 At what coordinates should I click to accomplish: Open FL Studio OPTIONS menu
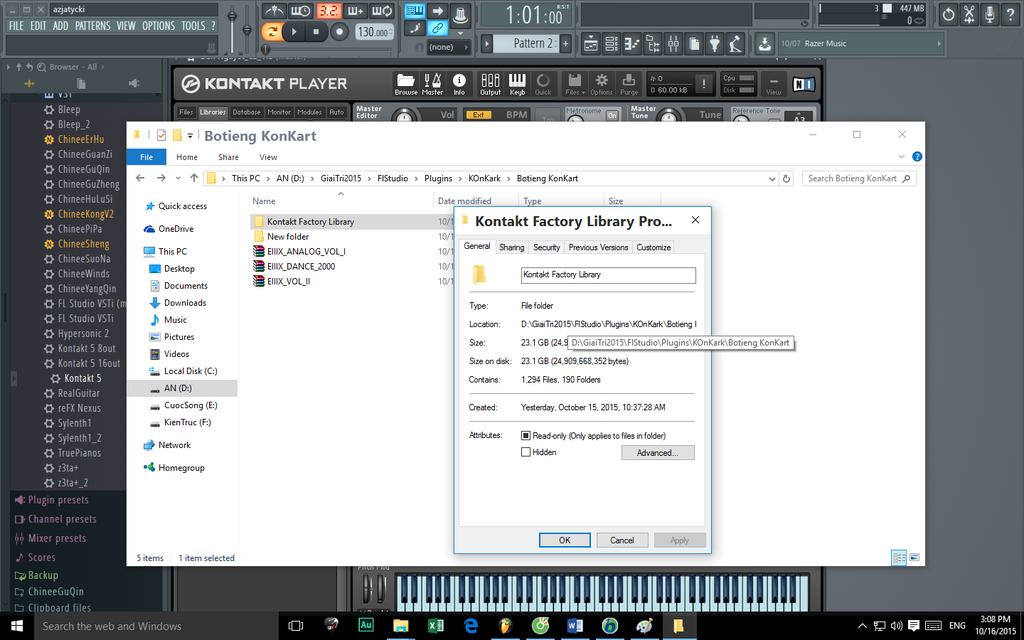tap(159, 26)
